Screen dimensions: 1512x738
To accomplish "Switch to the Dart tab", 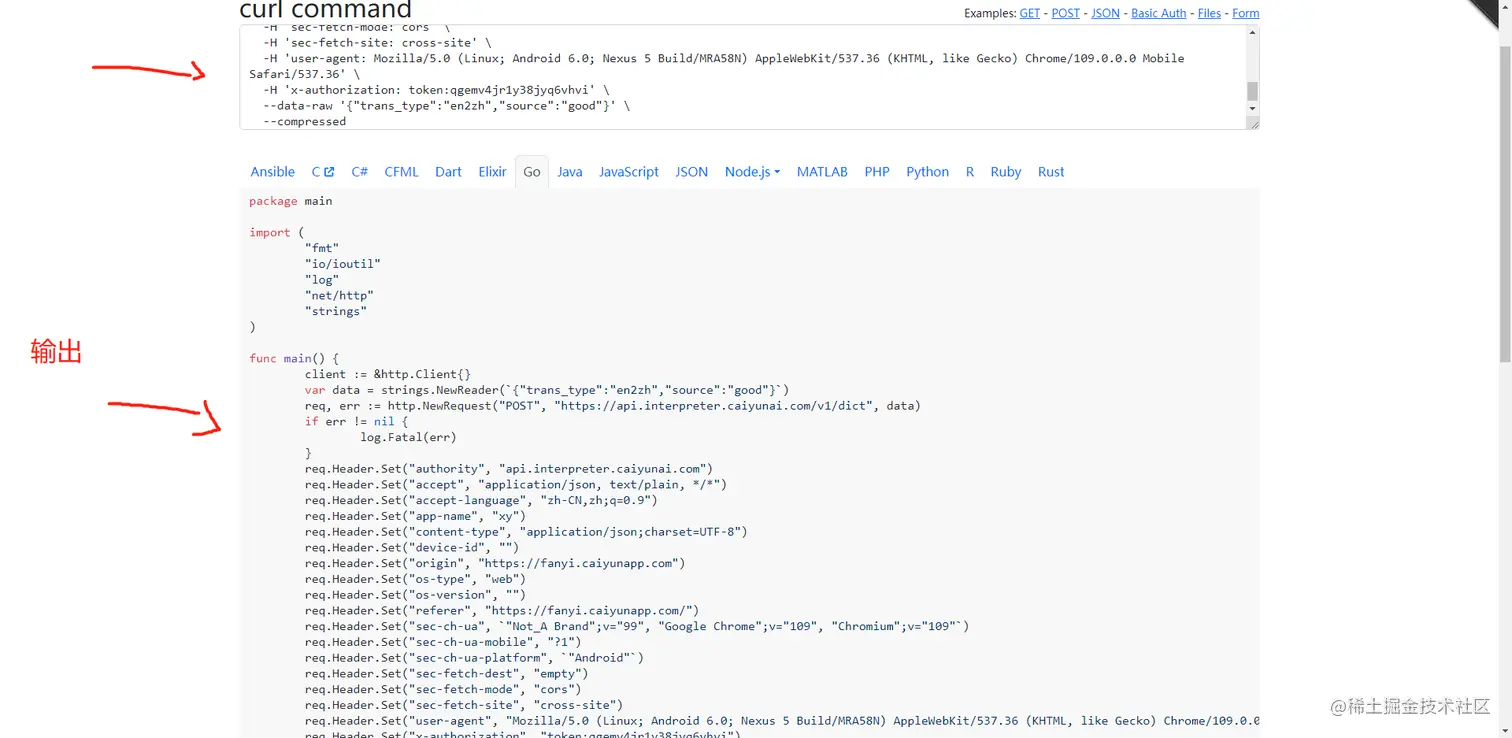I will tap(448, 172).
